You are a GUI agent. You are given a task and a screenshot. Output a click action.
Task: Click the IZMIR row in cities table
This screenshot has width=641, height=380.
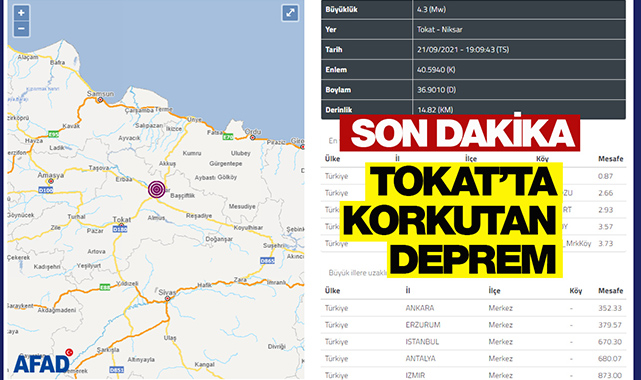(x=473, y=374)
